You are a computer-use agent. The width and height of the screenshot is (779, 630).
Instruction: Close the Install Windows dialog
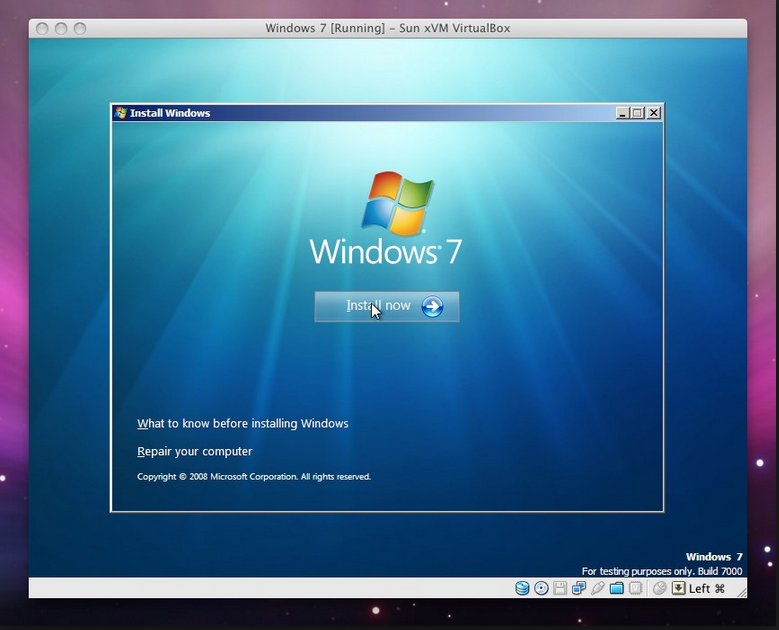pos(654,113)
